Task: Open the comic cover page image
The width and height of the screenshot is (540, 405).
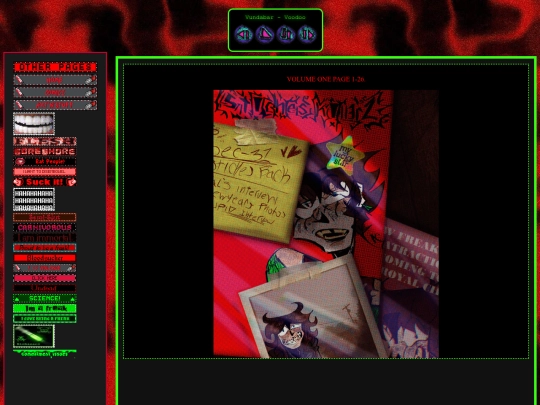Action: click(x=326, y=224)
